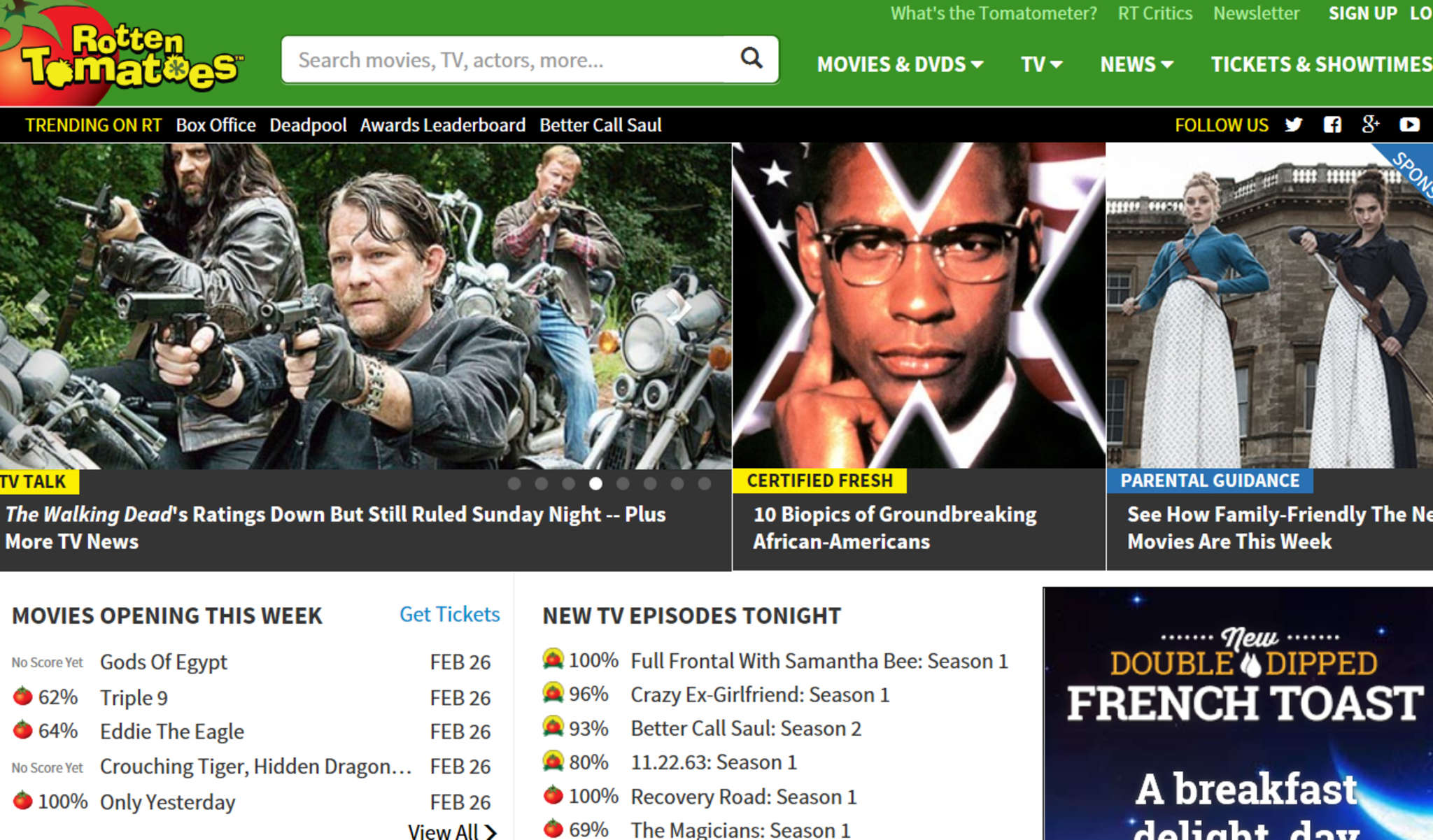Click the Get Tickets link

click(x=449, y=614)
